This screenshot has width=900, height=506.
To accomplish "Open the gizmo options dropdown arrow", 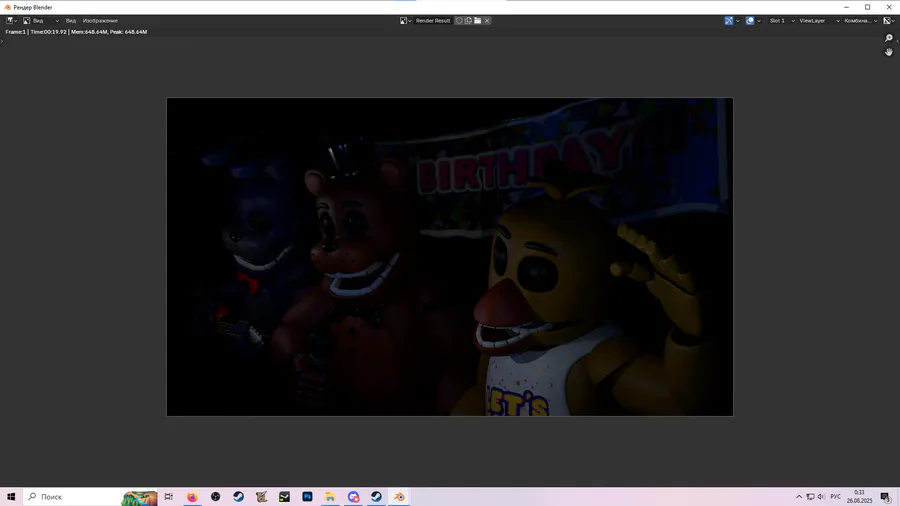I will 738,21.
